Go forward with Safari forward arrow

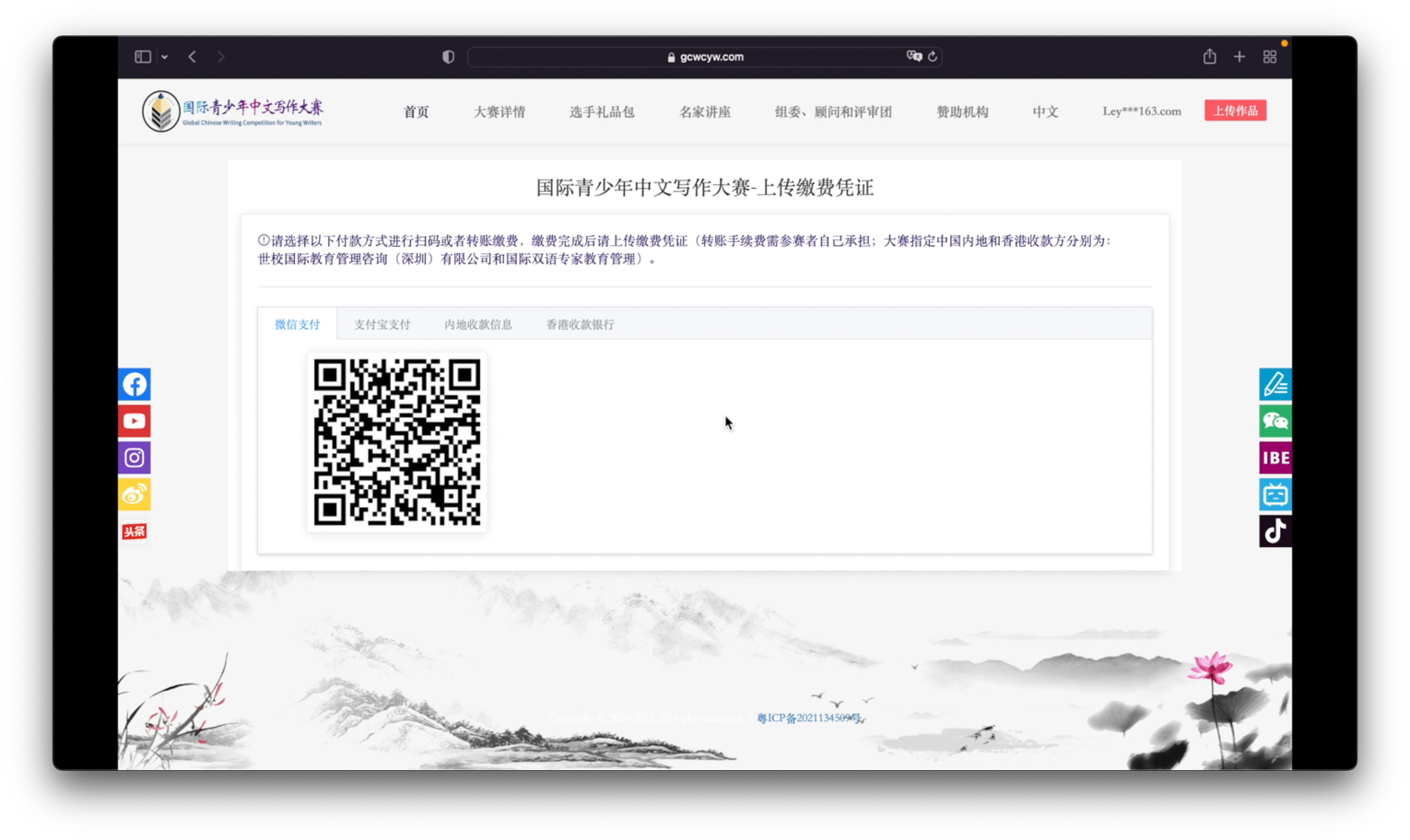[221, 57]
